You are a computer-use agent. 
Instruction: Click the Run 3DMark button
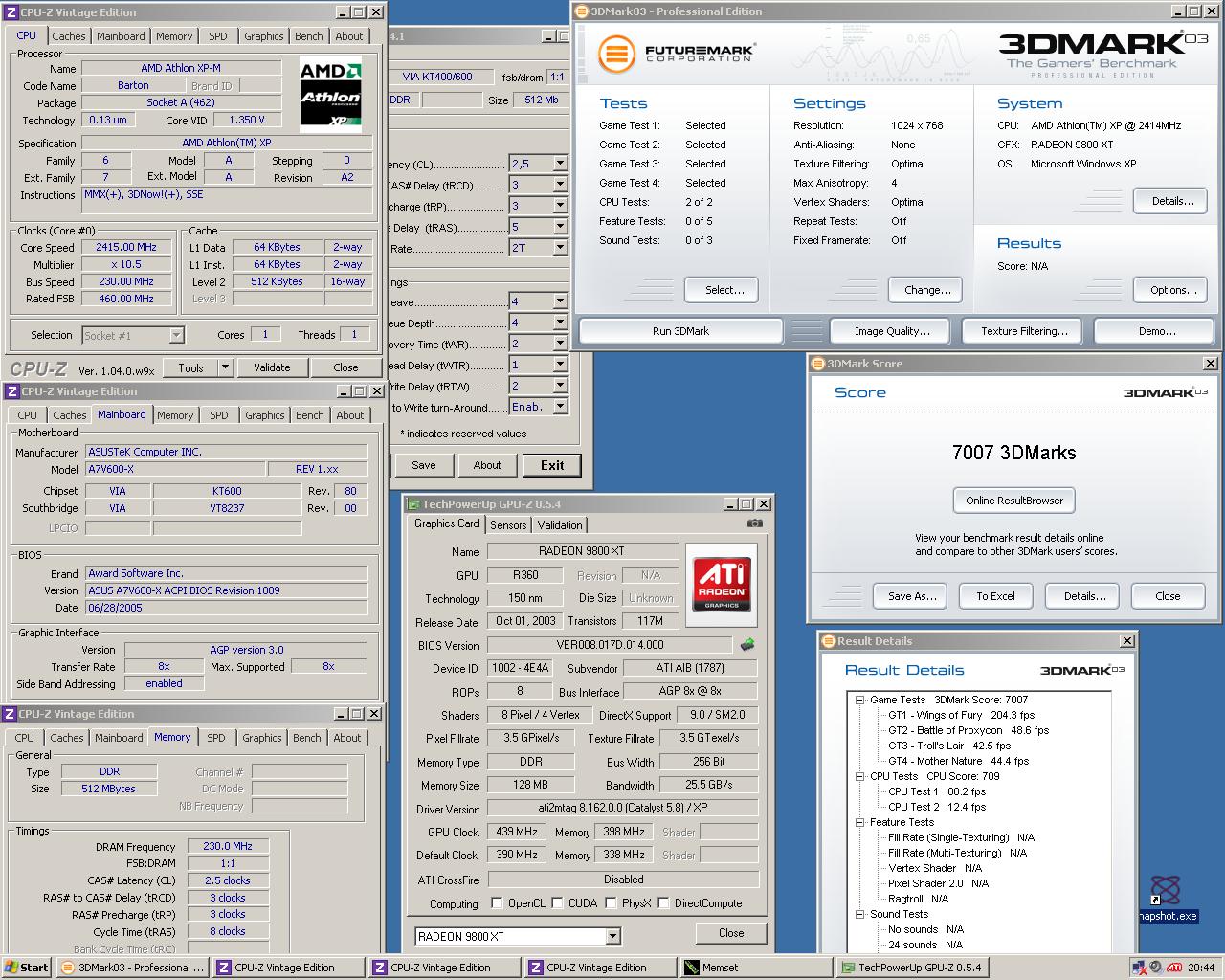(680, 331)
